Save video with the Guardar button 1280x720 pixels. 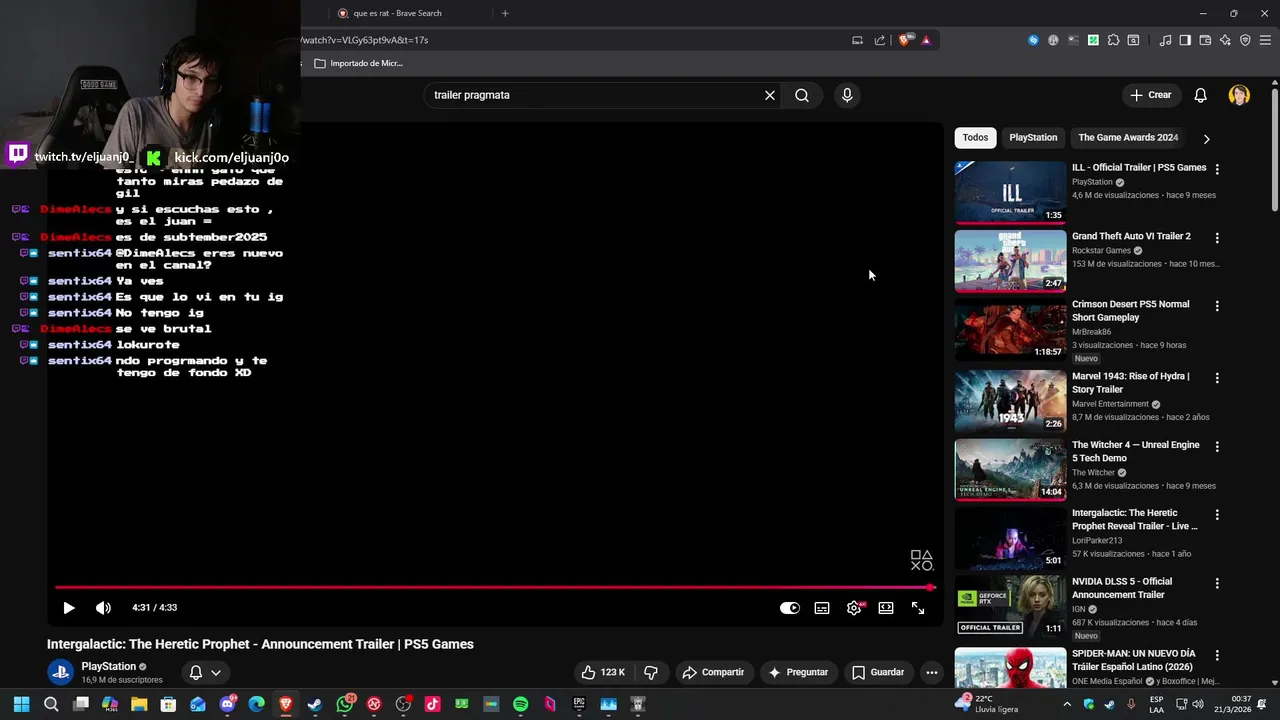click(878, 673)
